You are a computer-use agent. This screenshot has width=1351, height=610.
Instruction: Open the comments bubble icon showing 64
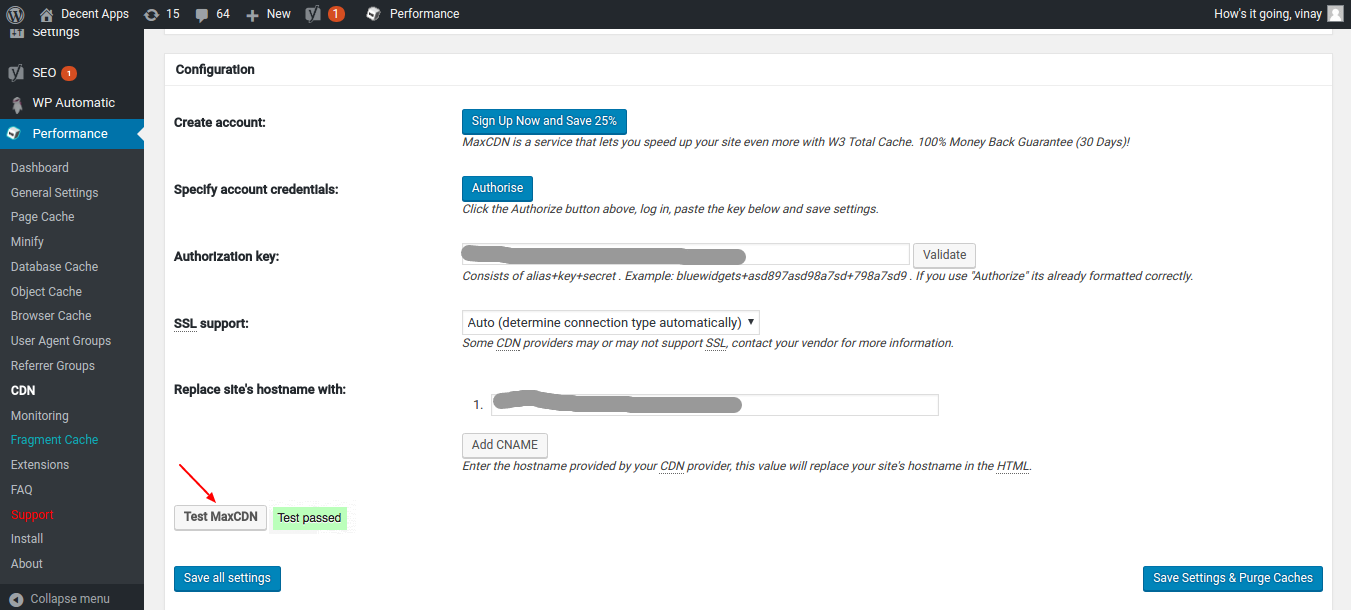(202, 14)
